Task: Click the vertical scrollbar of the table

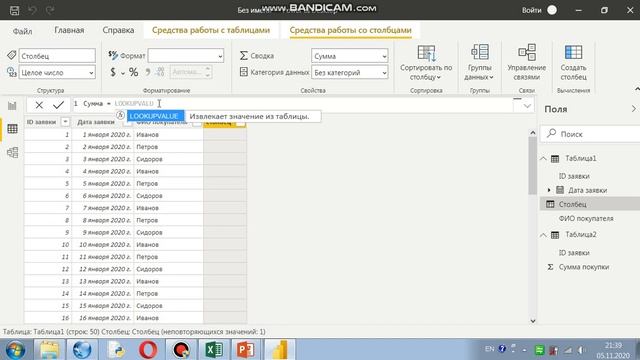Action: (533, 166)
